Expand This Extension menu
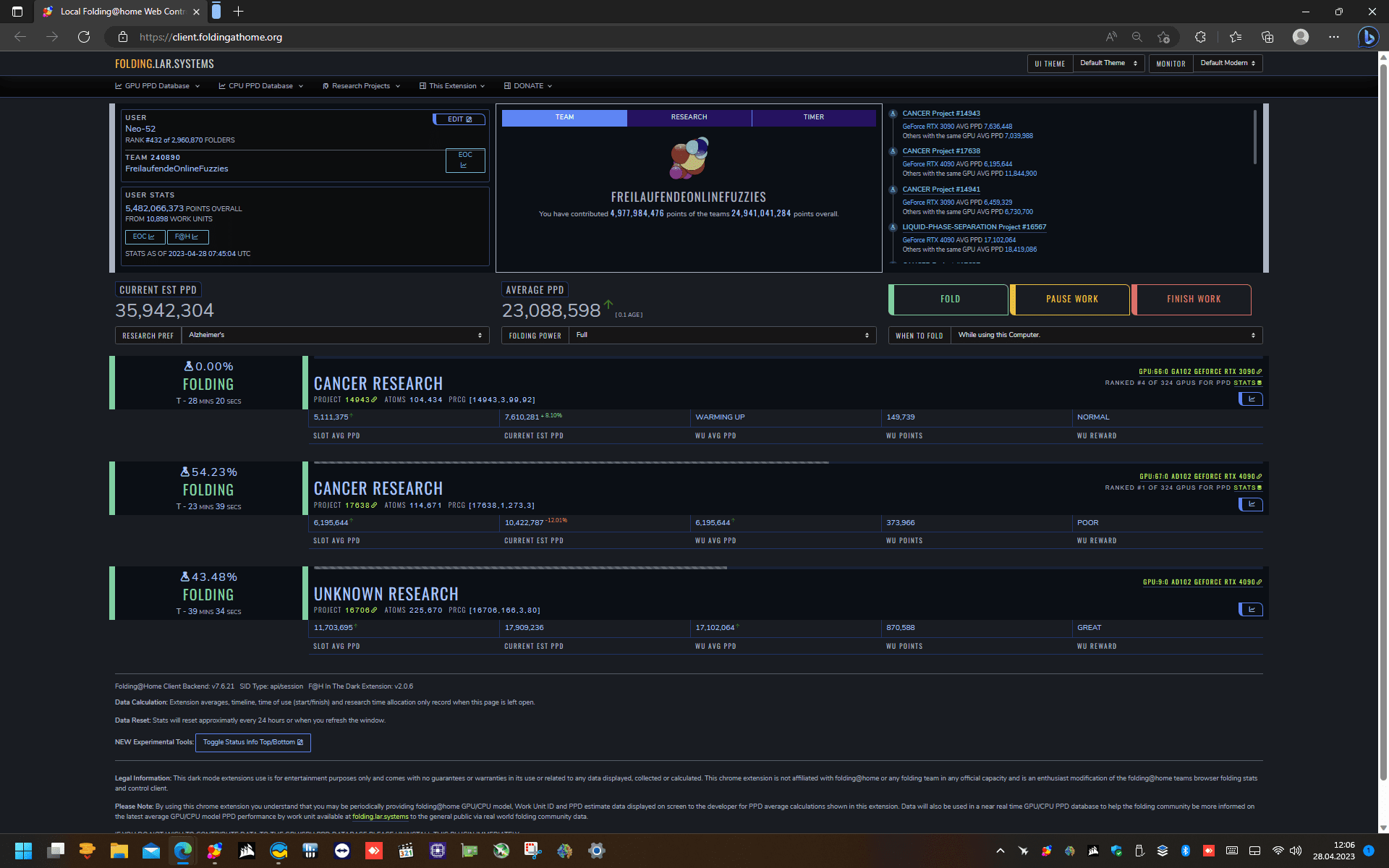 coord(452,86)
